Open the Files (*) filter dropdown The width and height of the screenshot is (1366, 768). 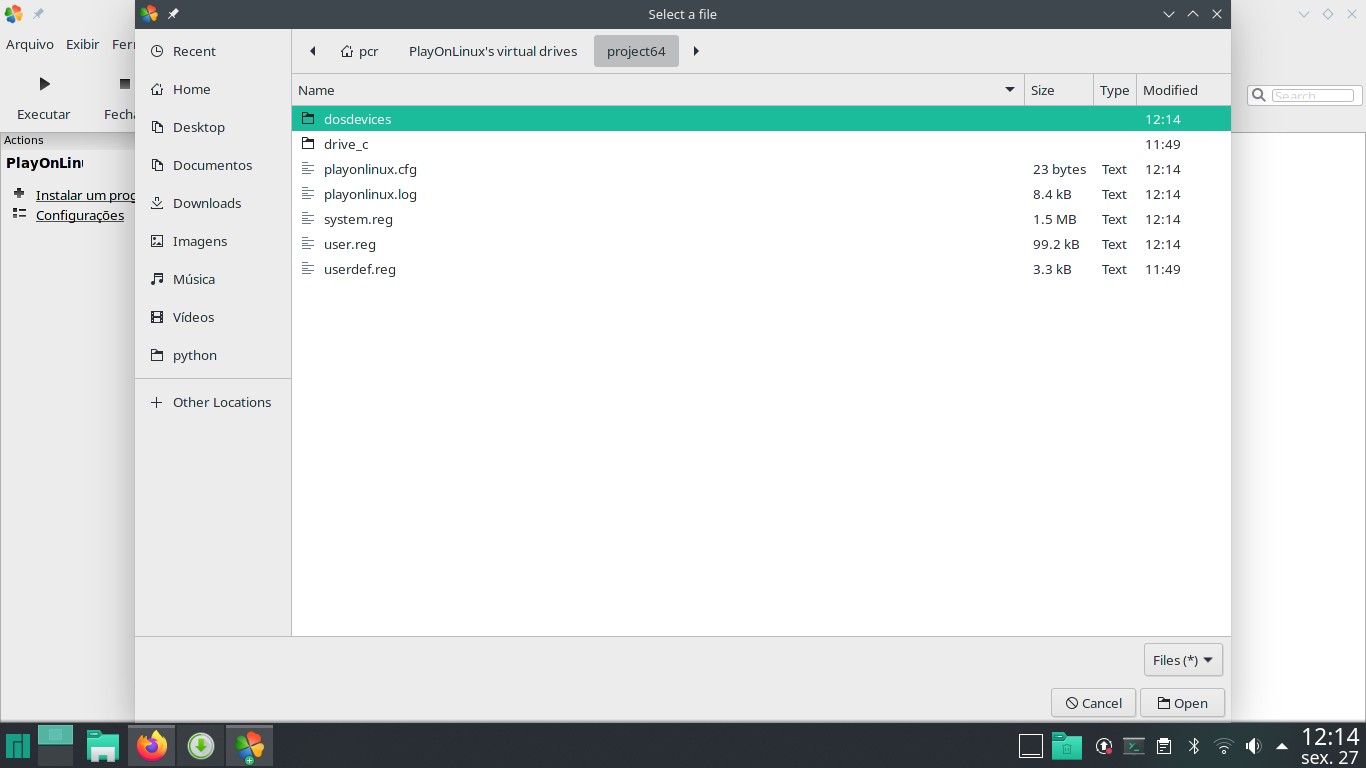[1183, 660]
